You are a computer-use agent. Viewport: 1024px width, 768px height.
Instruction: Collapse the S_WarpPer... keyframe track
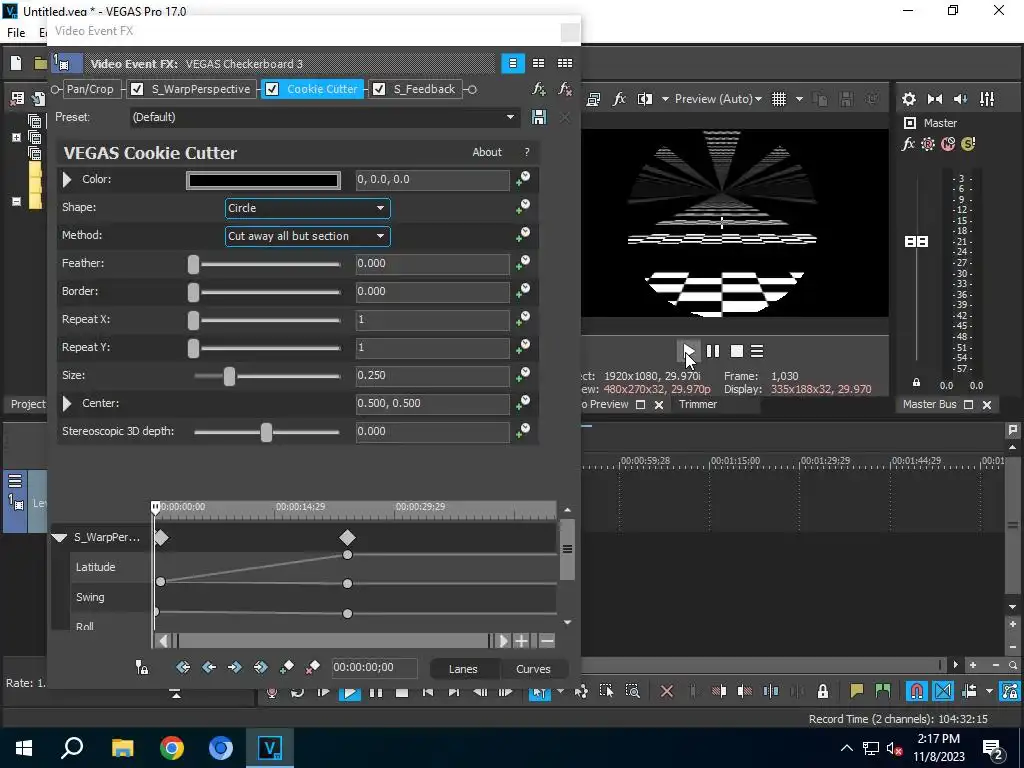[59, 537]
